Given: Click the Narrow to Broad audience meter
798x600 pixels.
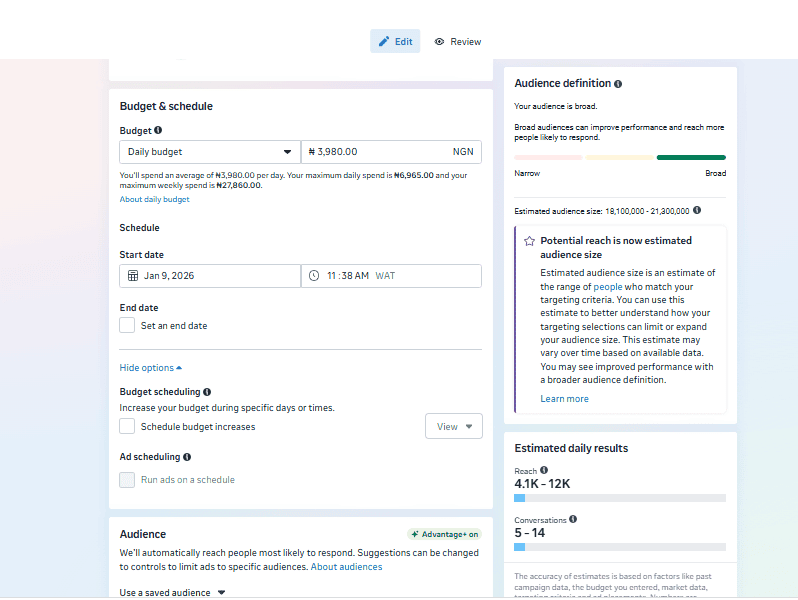Looking at the screenshot, I should pos(620,157).
